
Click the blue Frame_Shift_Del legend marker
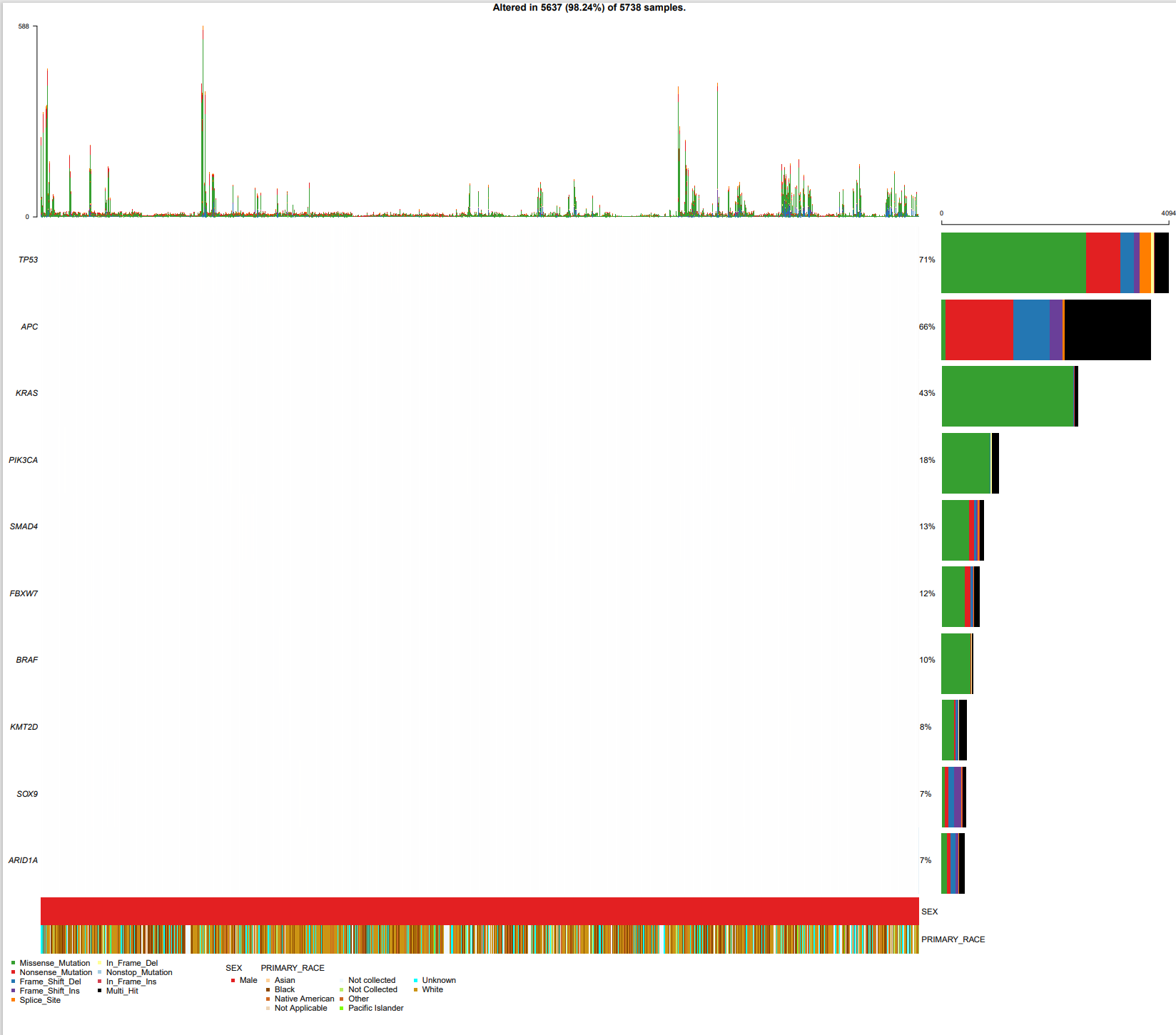click(x=14, y=982)
